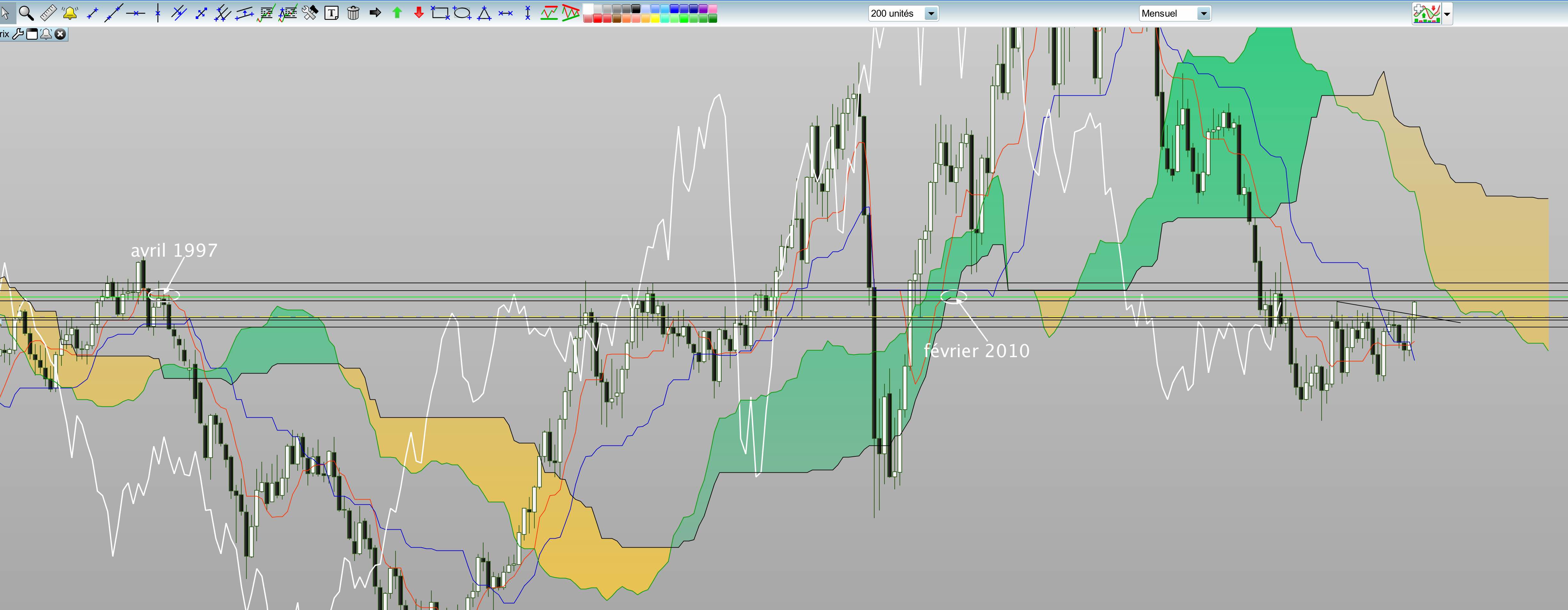Click the yellow alert bell tool

pos(70,12)
